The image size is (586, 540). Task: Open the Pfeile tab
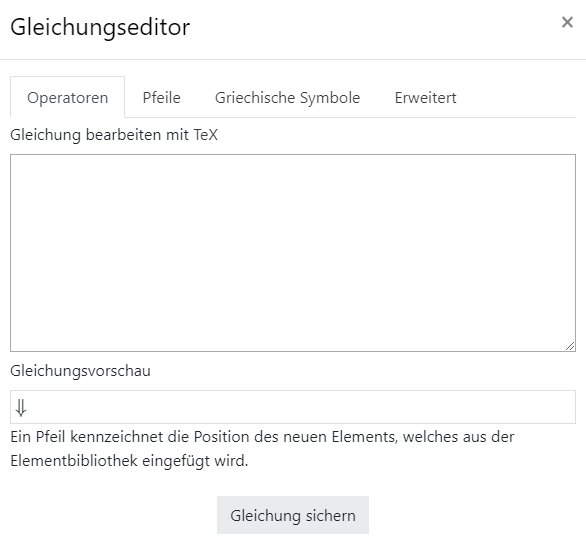tap(161, 98)
